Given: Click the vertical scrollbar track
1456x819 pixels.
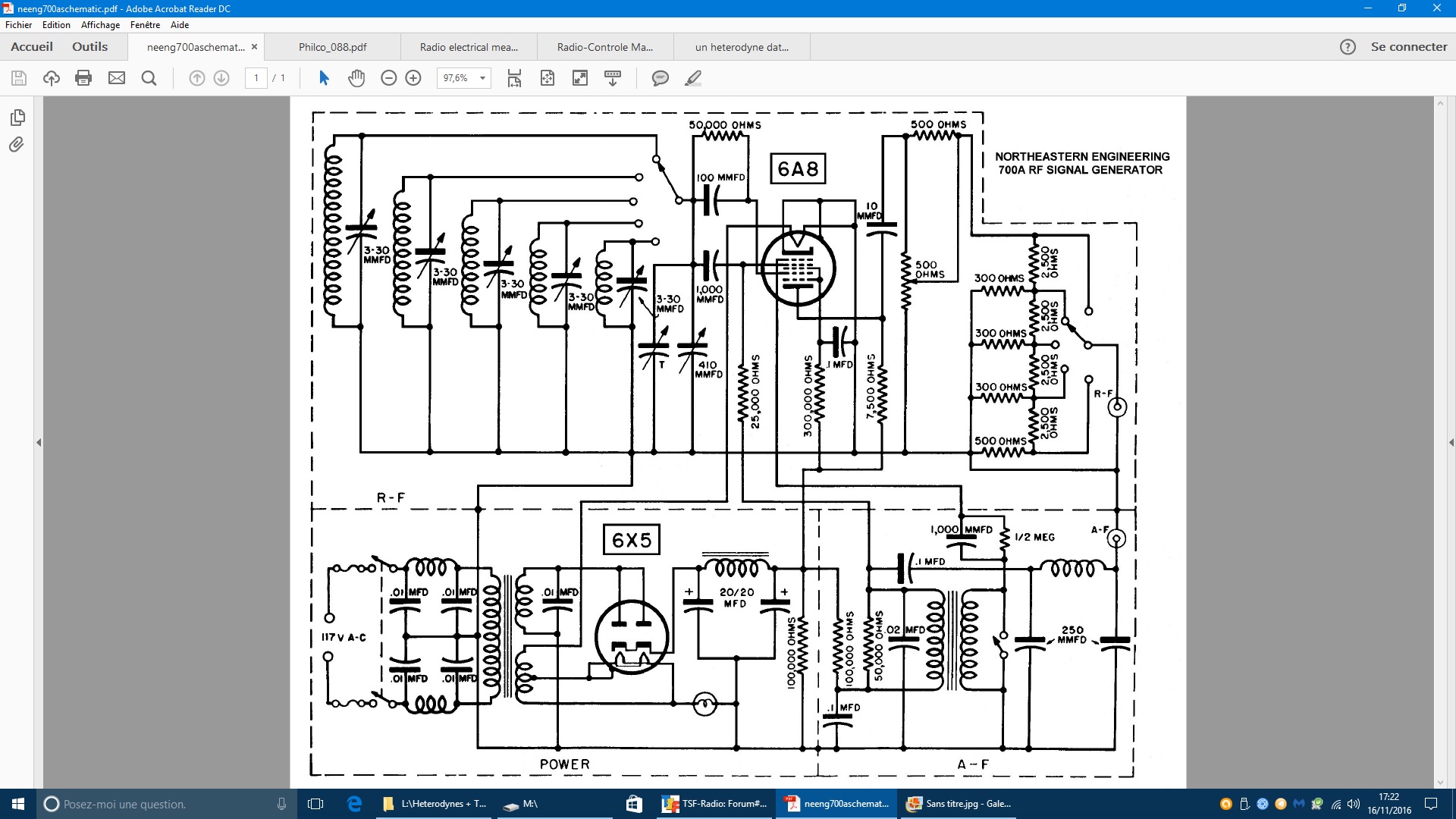Looking at the screenshot, I should tap(1441, 442).
